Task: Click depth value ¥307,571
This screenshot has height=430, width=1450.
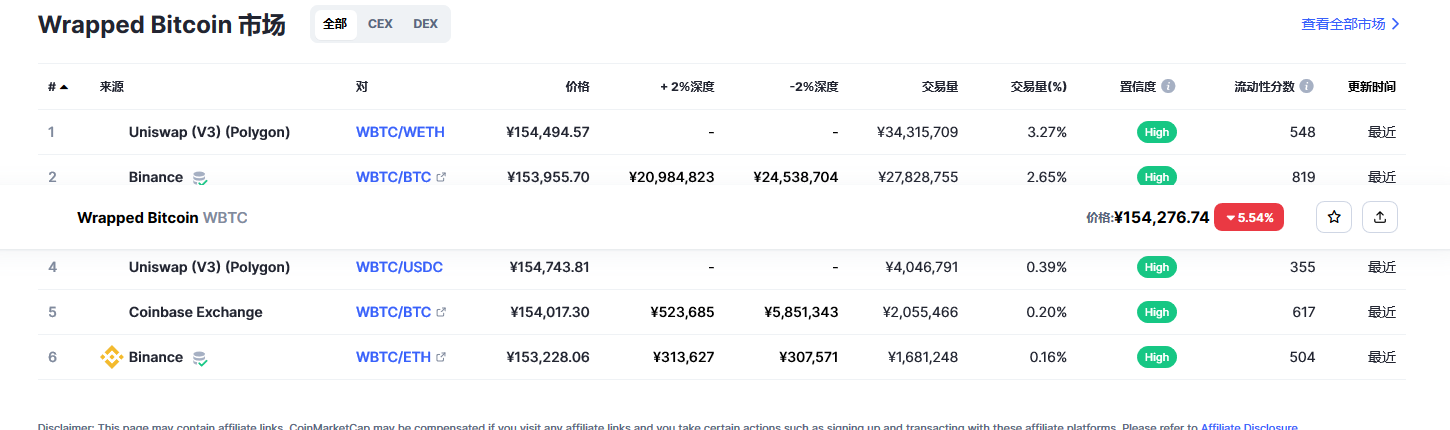Action: (x=807, y=357)
